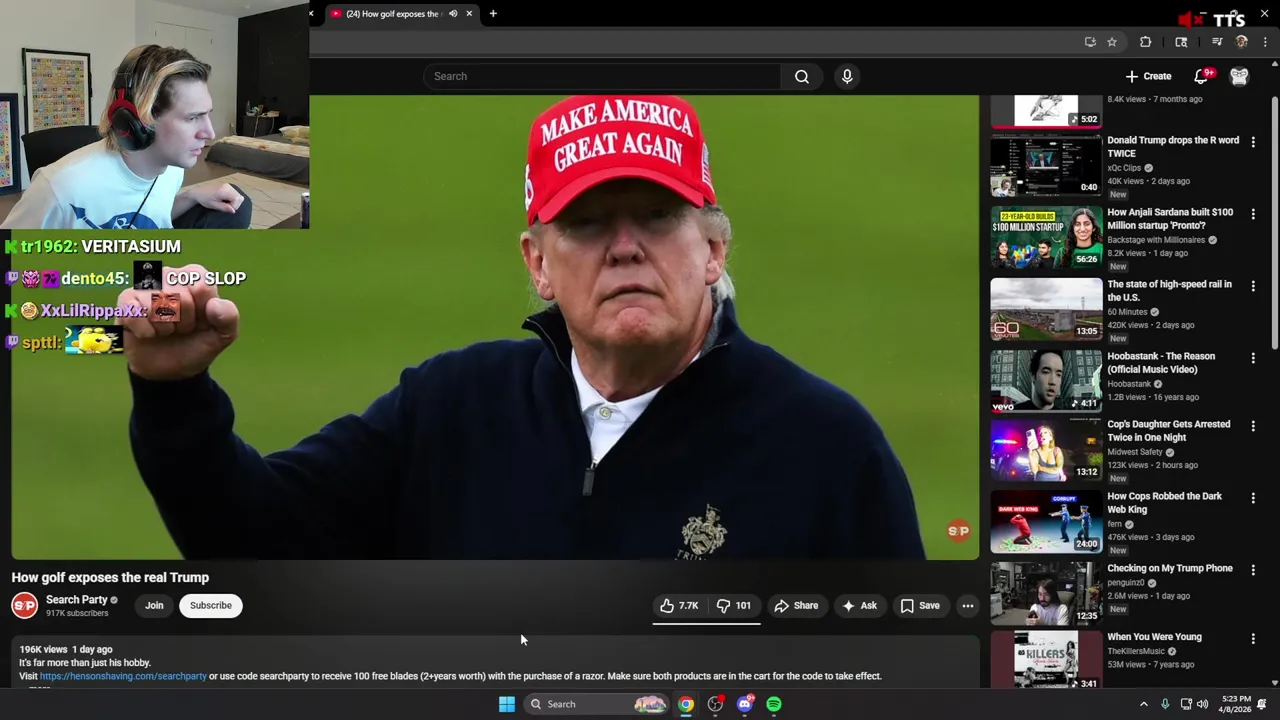Click the penguinz0 channel name
The width and height of the screenshot is (1280, 720).
point(1125,583)
